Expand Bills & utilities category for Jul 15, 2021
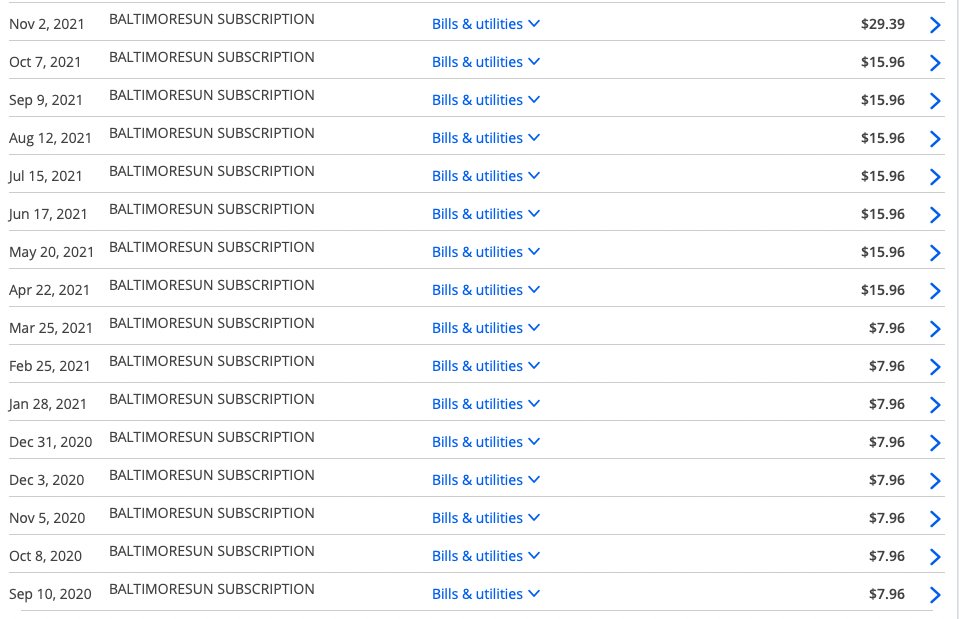The height and width of the screenshot is (619, 959). coord(486,176)
